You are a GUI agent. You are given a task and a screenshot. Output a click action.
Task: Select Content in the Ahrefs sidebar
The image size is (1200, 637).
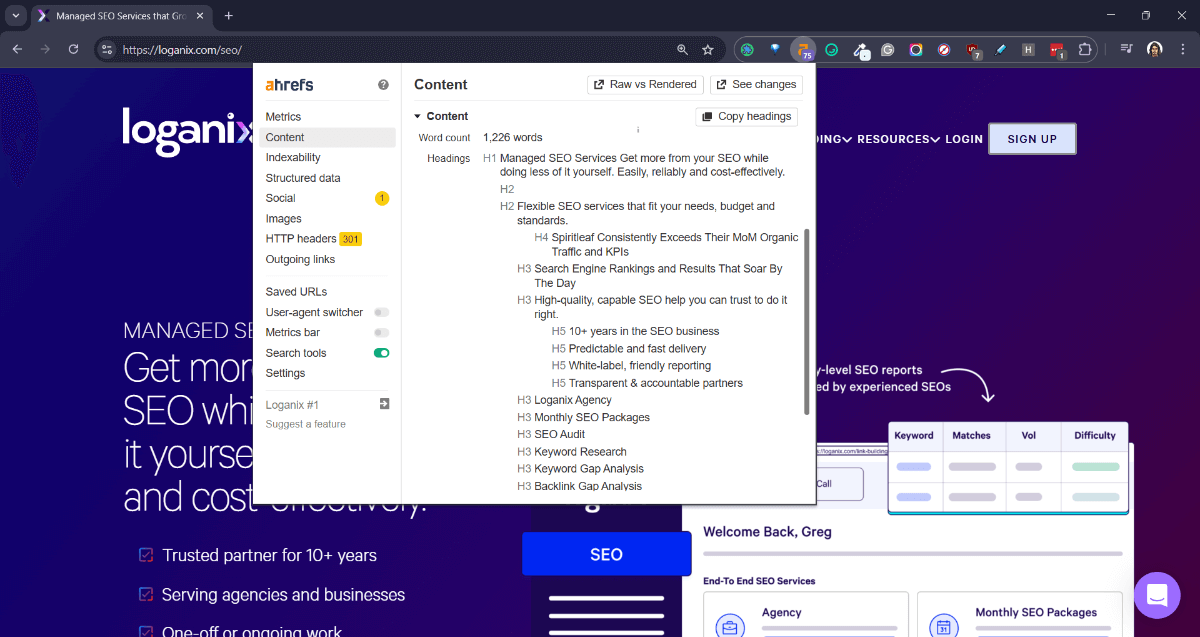[328, 137]
